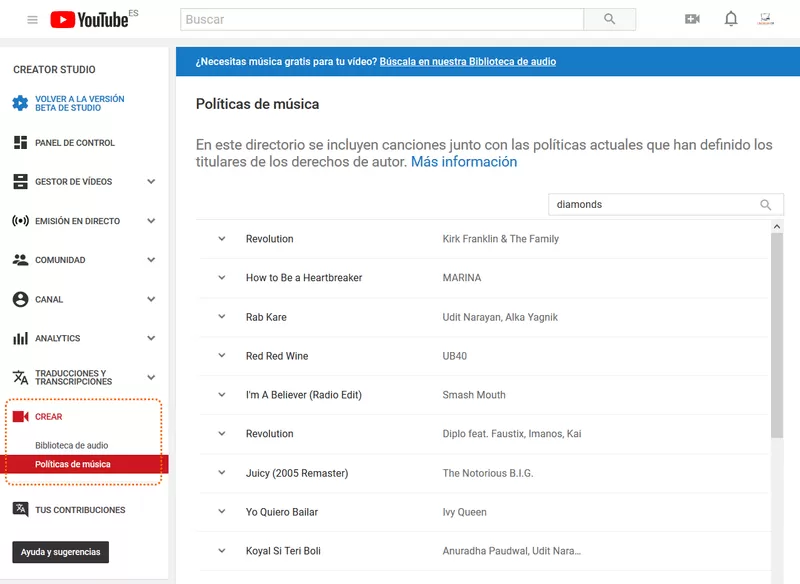Select the UB40 artist text
The image size is (800, 584).
click(x=455, y=356)
